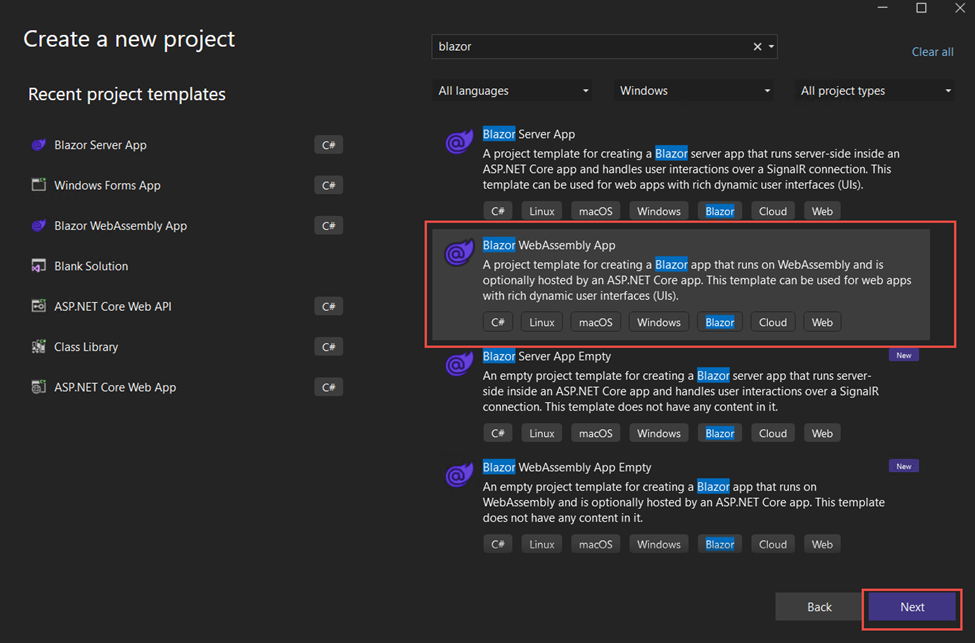Viewport: 975px width, 643px height.
Task: Open the Windows platform filter dropdown
Action: click(695, 91)
